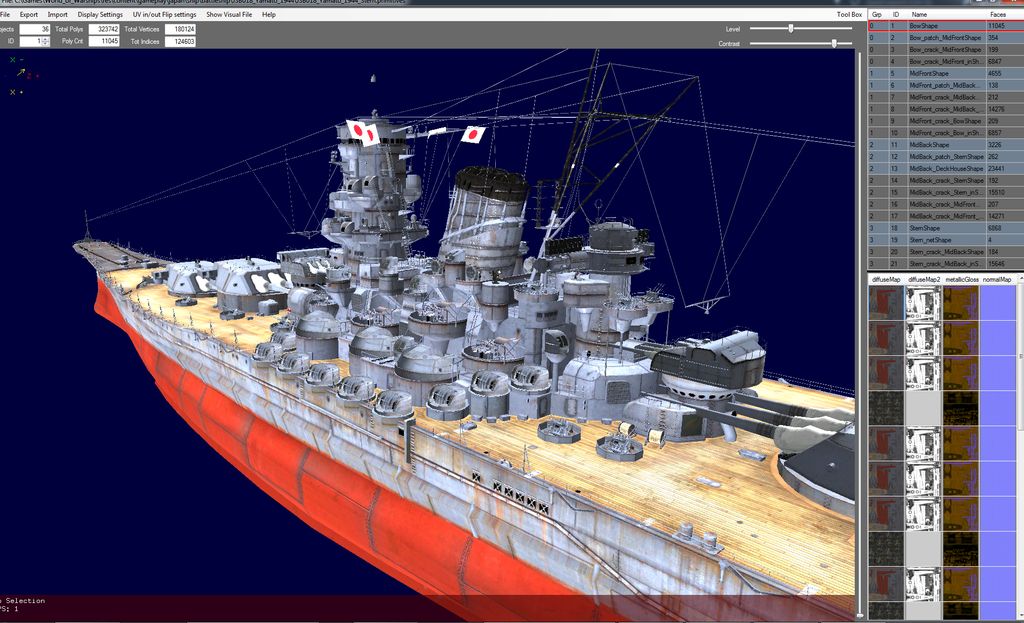Open Display Settings menu
Image resolution: width=1024 pixels, height=623 pixels.
pos(100,15)
